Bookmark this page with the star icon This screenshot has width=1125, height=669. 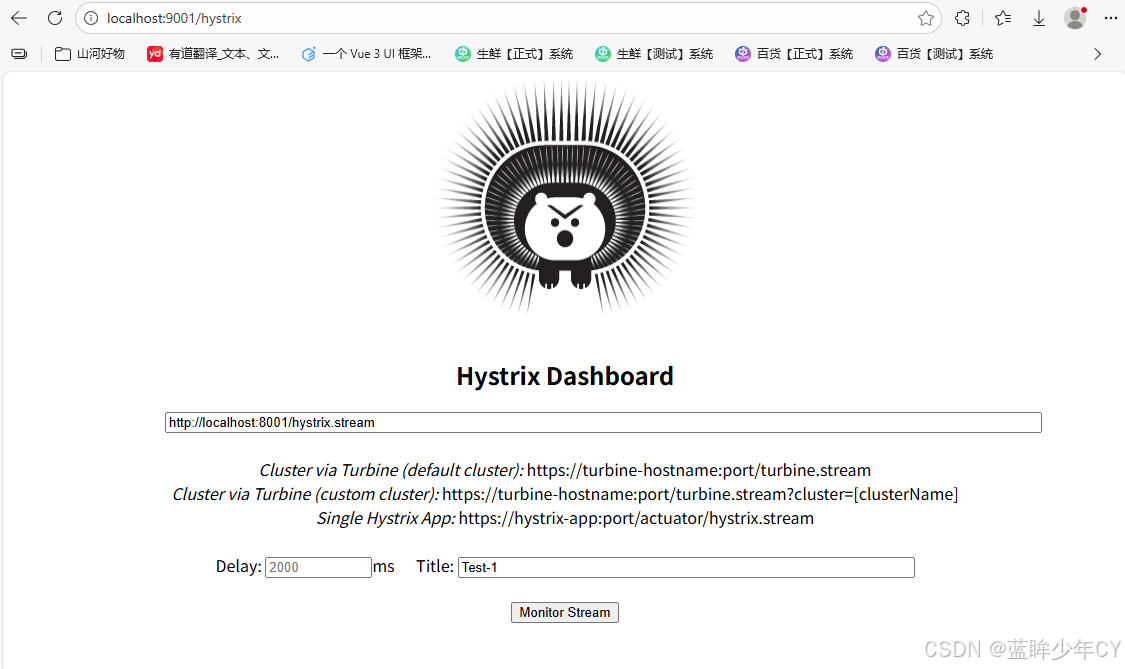pos(926,18)
